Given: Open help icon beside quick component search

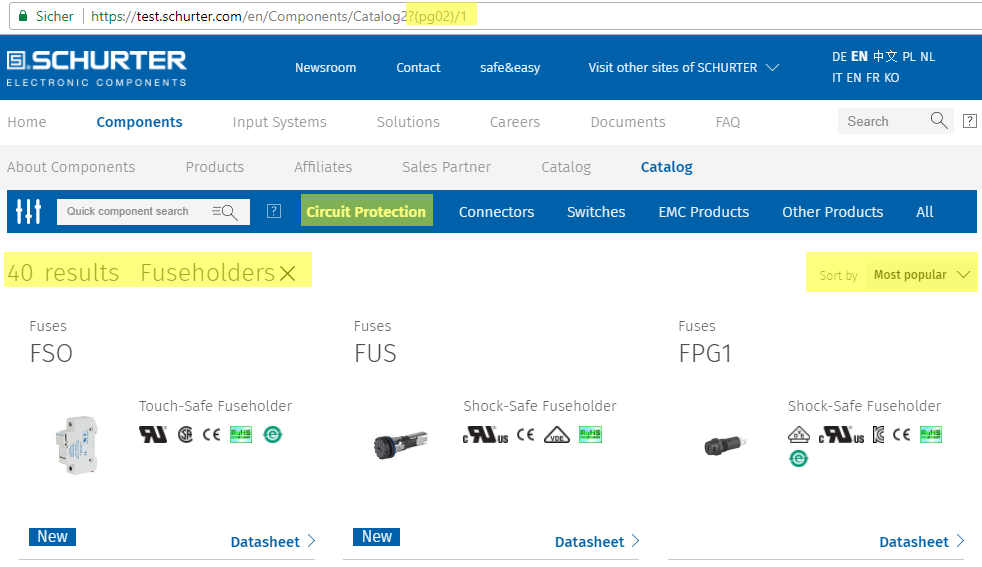Looking at the screenshot, I should pos(274,211).
